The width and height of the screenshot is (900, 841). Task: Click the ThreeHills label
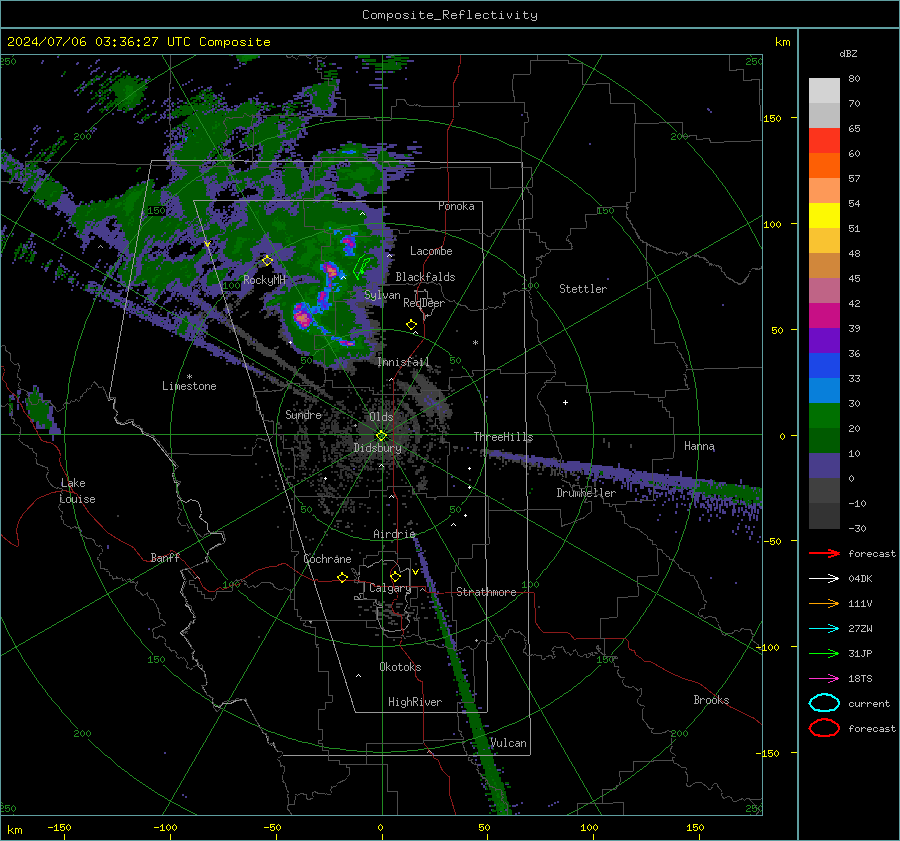[x=503, y=437]
